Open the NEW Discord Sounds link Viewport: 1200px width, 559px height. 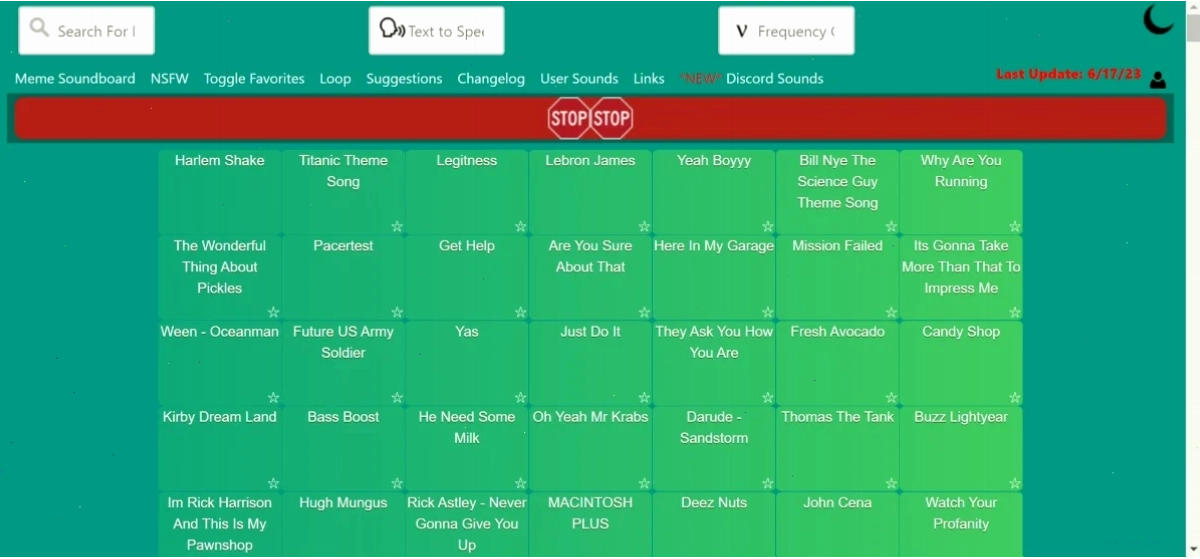point(752,79)
